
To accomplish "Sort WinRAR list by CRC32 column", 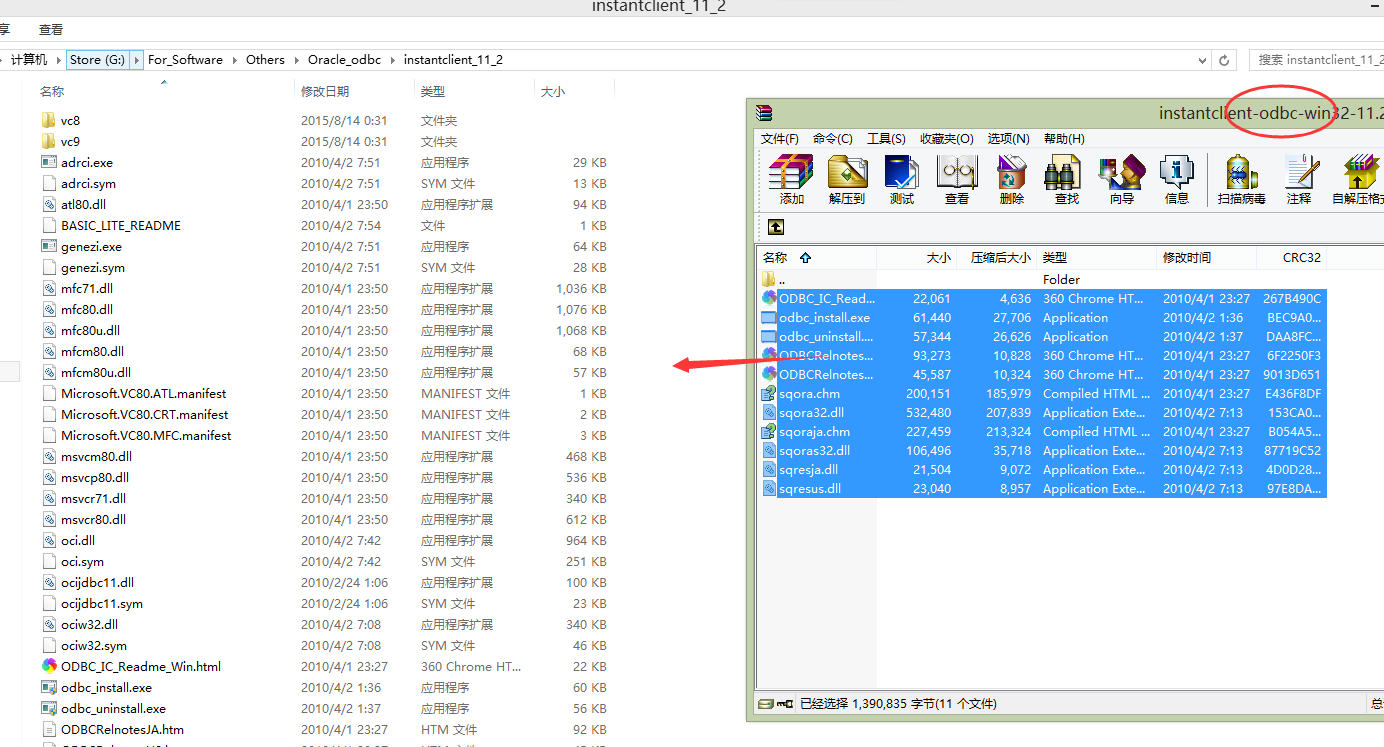I will [1302, 257].
